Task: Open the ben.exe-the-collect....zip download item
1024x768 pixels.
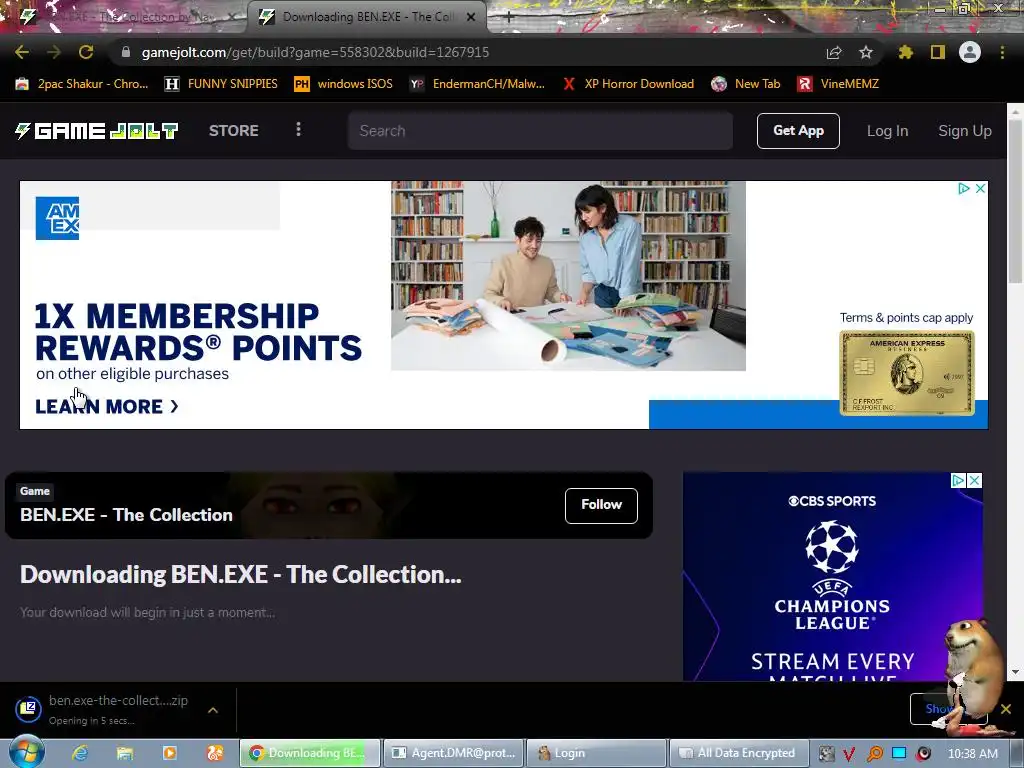Action: pos(102,709)
